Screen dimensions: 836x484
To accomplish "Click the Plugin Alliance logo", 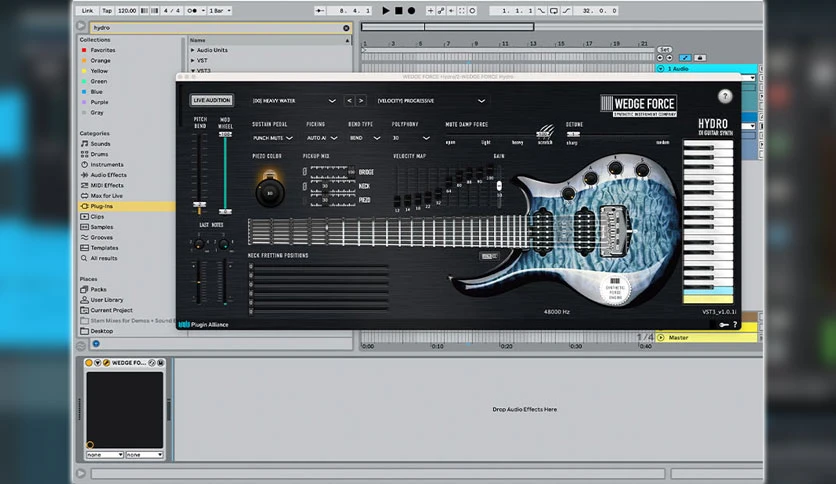I will click(x=204, y=325).
